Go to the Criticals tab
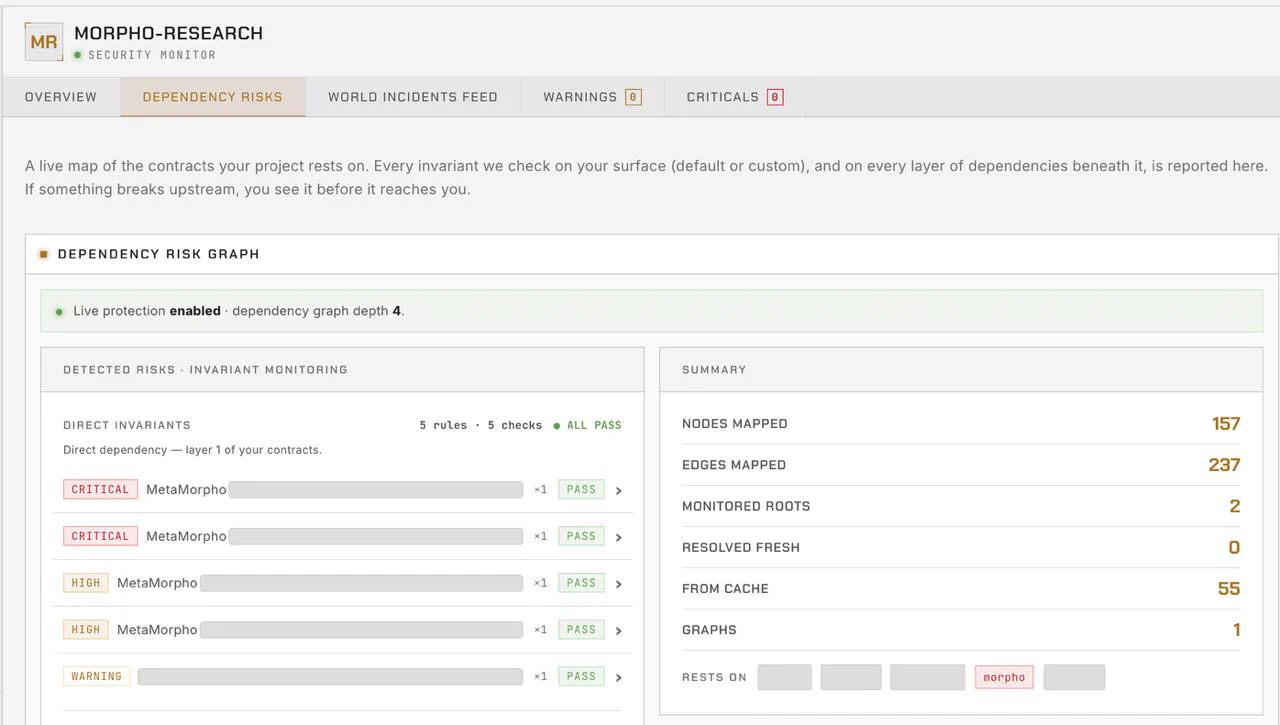 734,97
